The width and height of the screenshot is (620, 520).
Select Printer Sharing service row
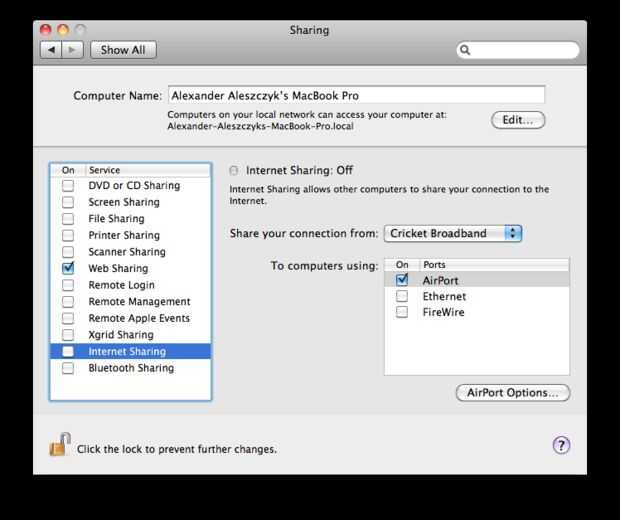pos(130,235)
